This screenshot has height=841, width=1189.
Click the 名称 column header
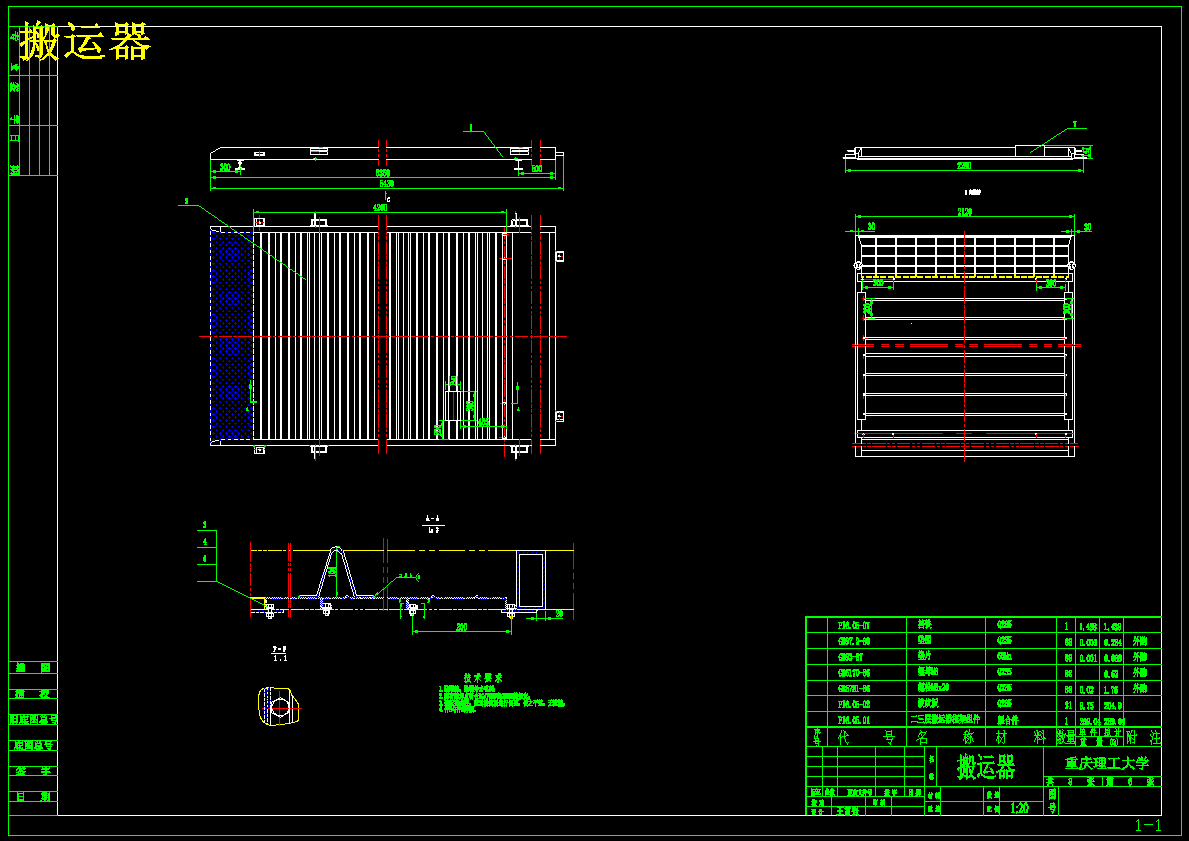click(946, 737)
